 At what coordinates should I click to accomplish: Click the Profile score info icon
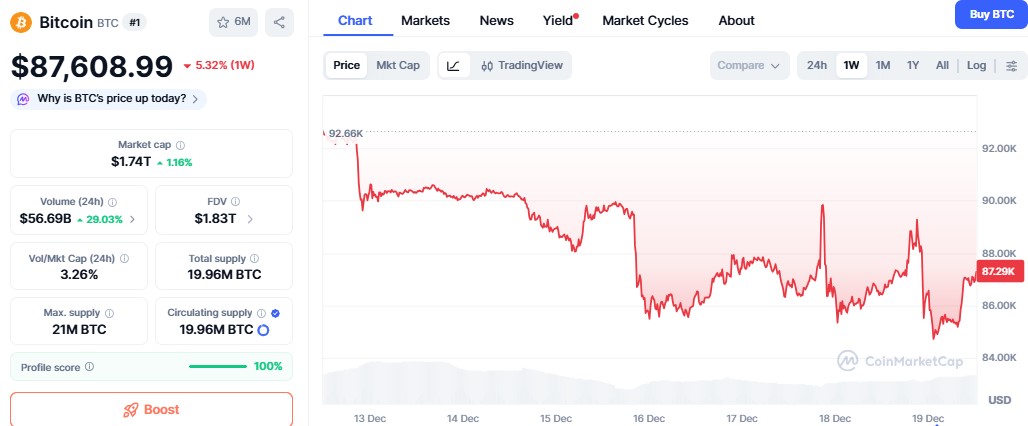90,367
